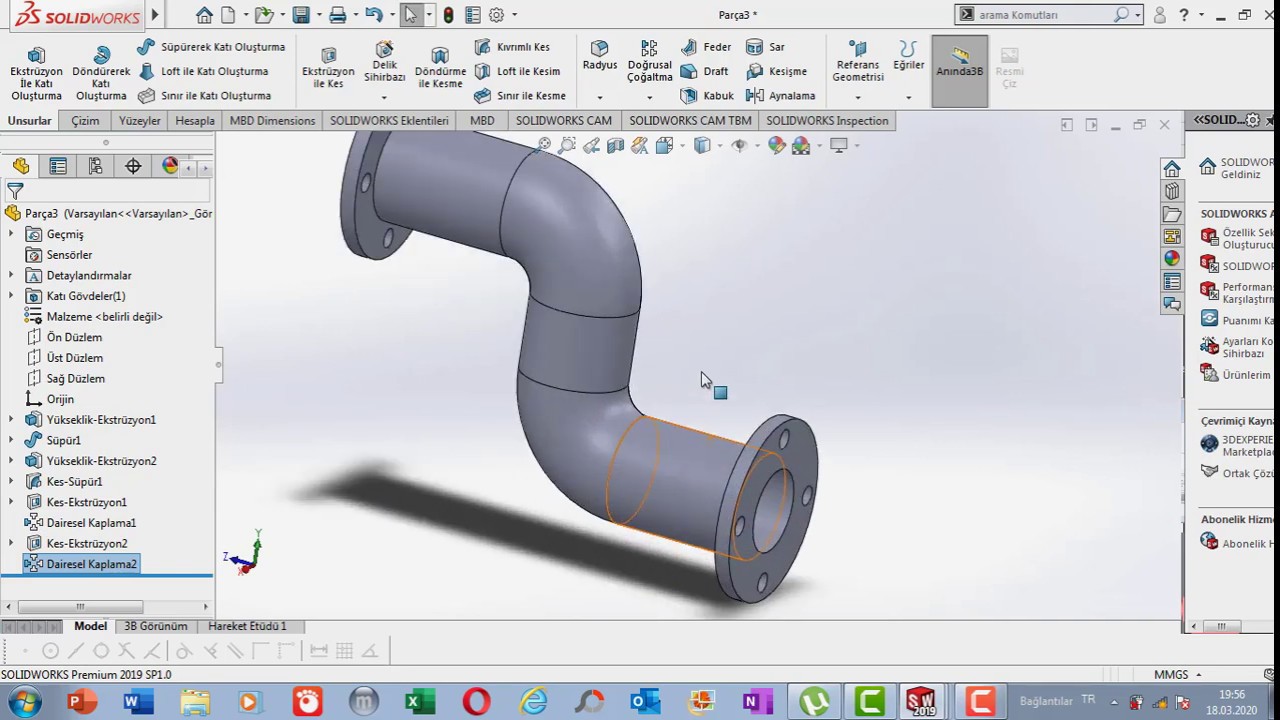Open Doğrusal Çoğaltma pattern tool
Screen dimensions: 1280x720
650,62
